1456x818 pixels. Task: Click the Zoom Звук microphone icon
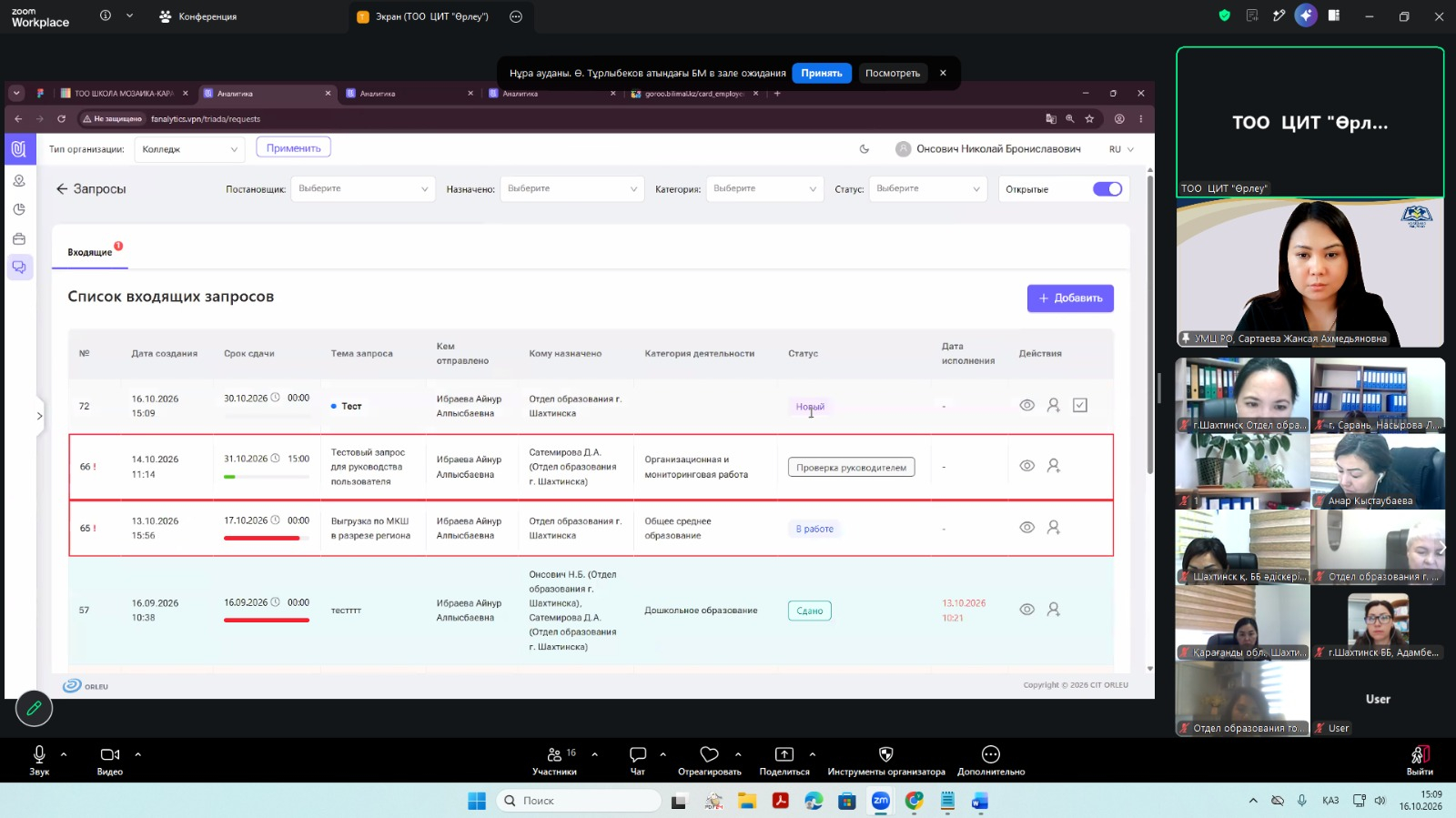[39, 754]
